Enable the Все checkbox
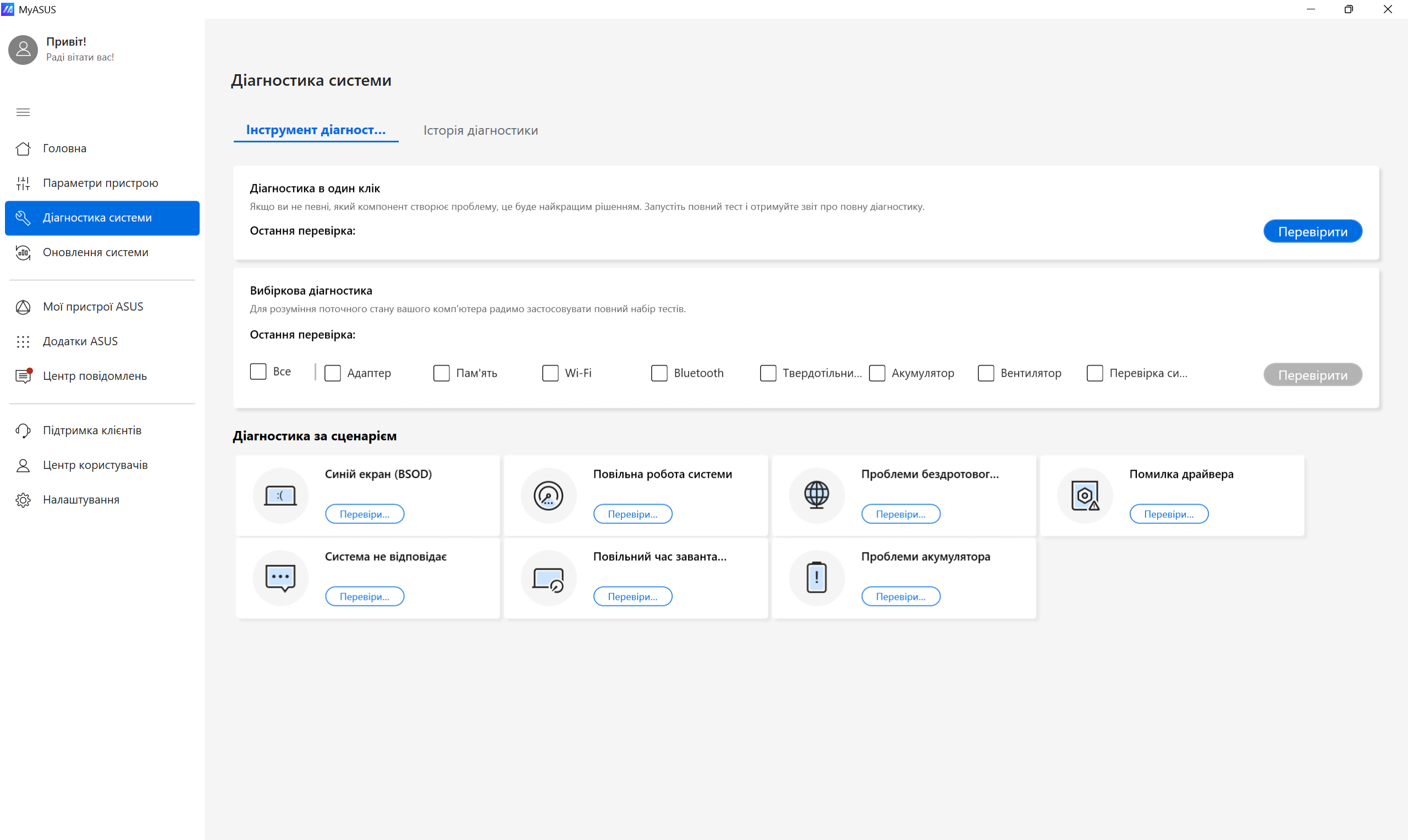This screenshot has height=840, width=1408. (x=258, y=372)
